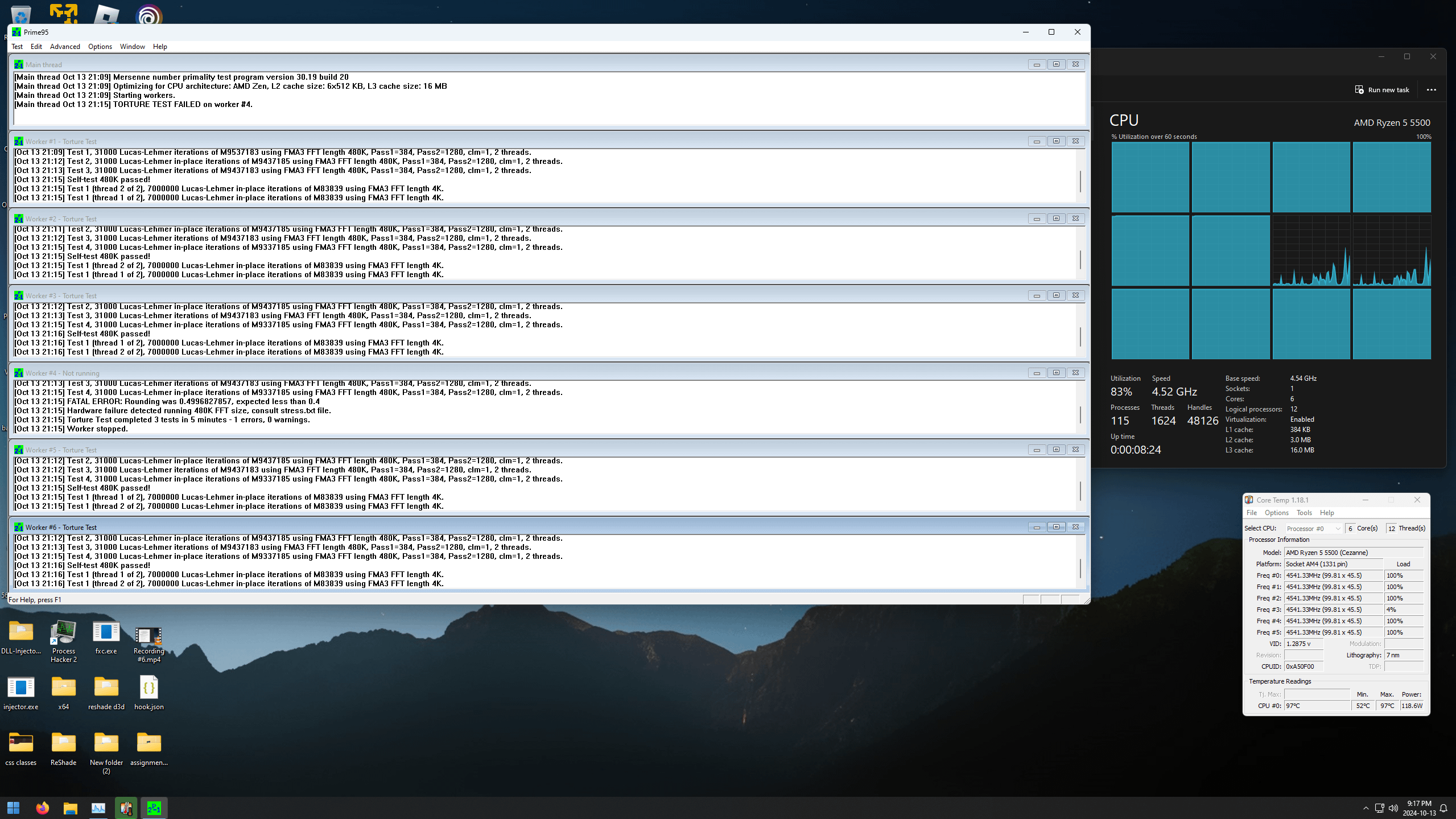Click the Worker #1 log scrollbar

coord(1080,181)
